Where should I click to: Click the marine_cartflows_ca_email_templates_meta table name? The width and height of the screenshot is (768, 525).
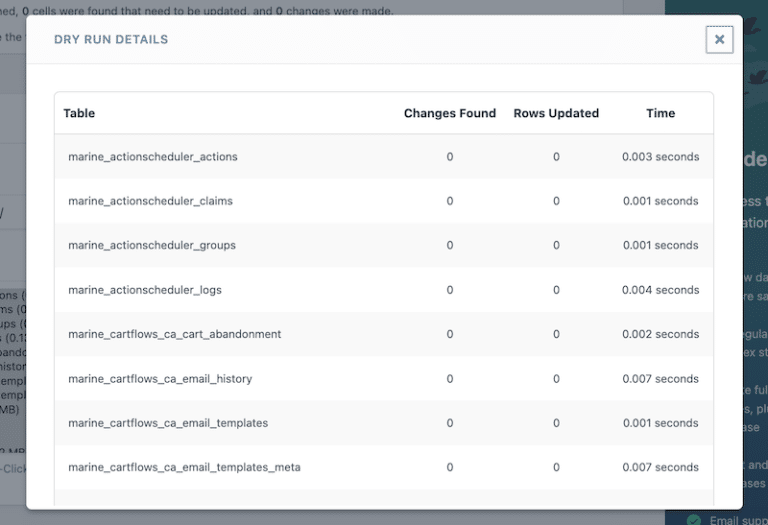pyautogui.click(x=184, y=467)
